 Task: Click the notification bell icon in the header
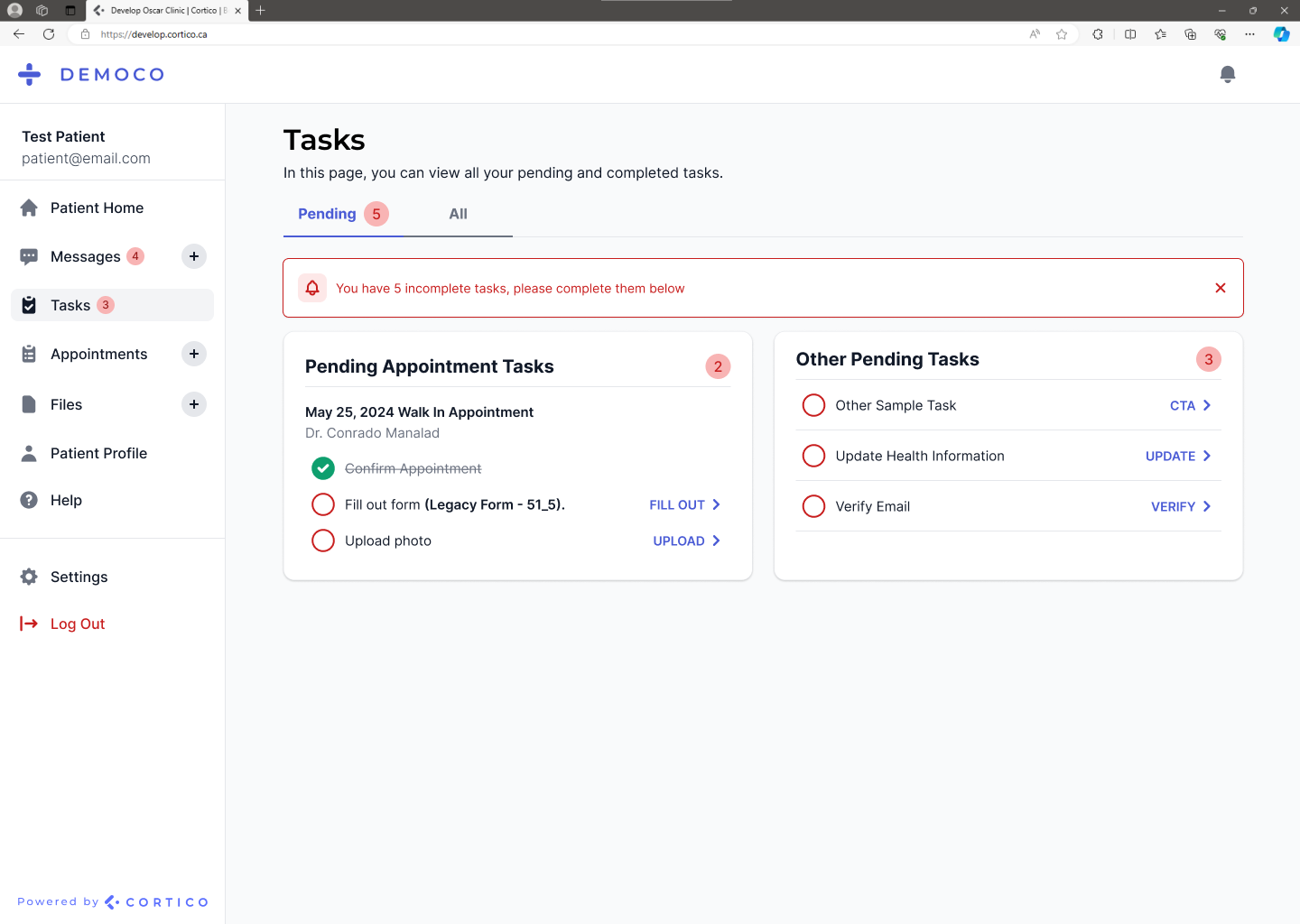point(1227,75)
